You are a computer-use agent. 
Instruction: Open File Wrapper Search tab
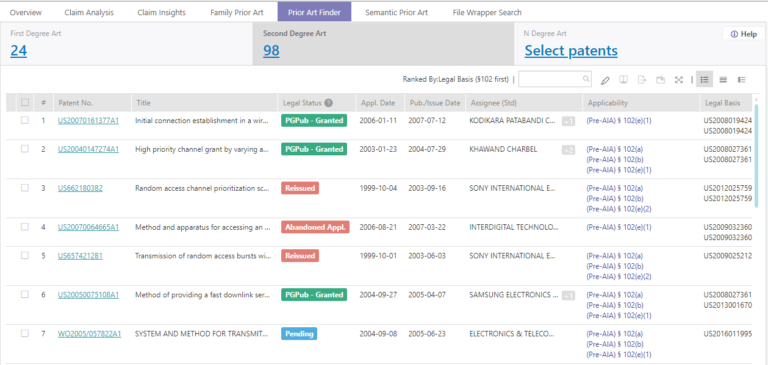487,12
